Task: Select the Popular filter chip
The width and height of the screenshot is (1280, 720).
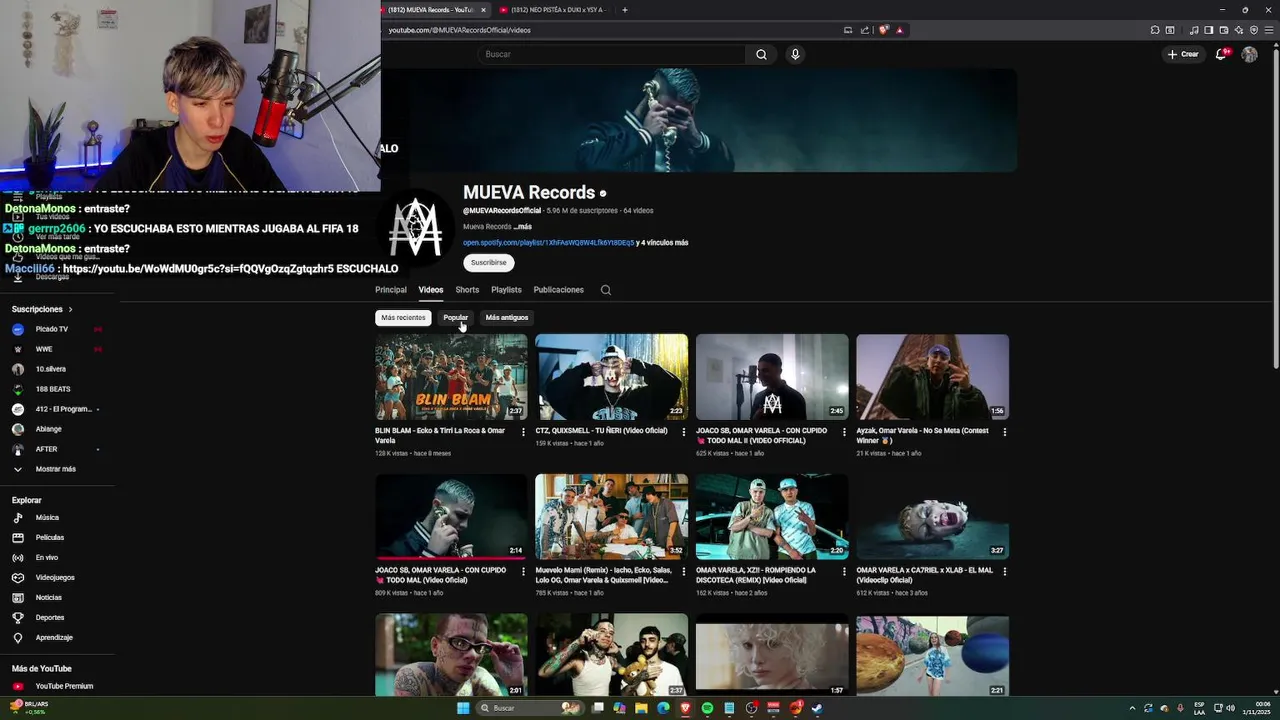Action: (x=455, y=317)
